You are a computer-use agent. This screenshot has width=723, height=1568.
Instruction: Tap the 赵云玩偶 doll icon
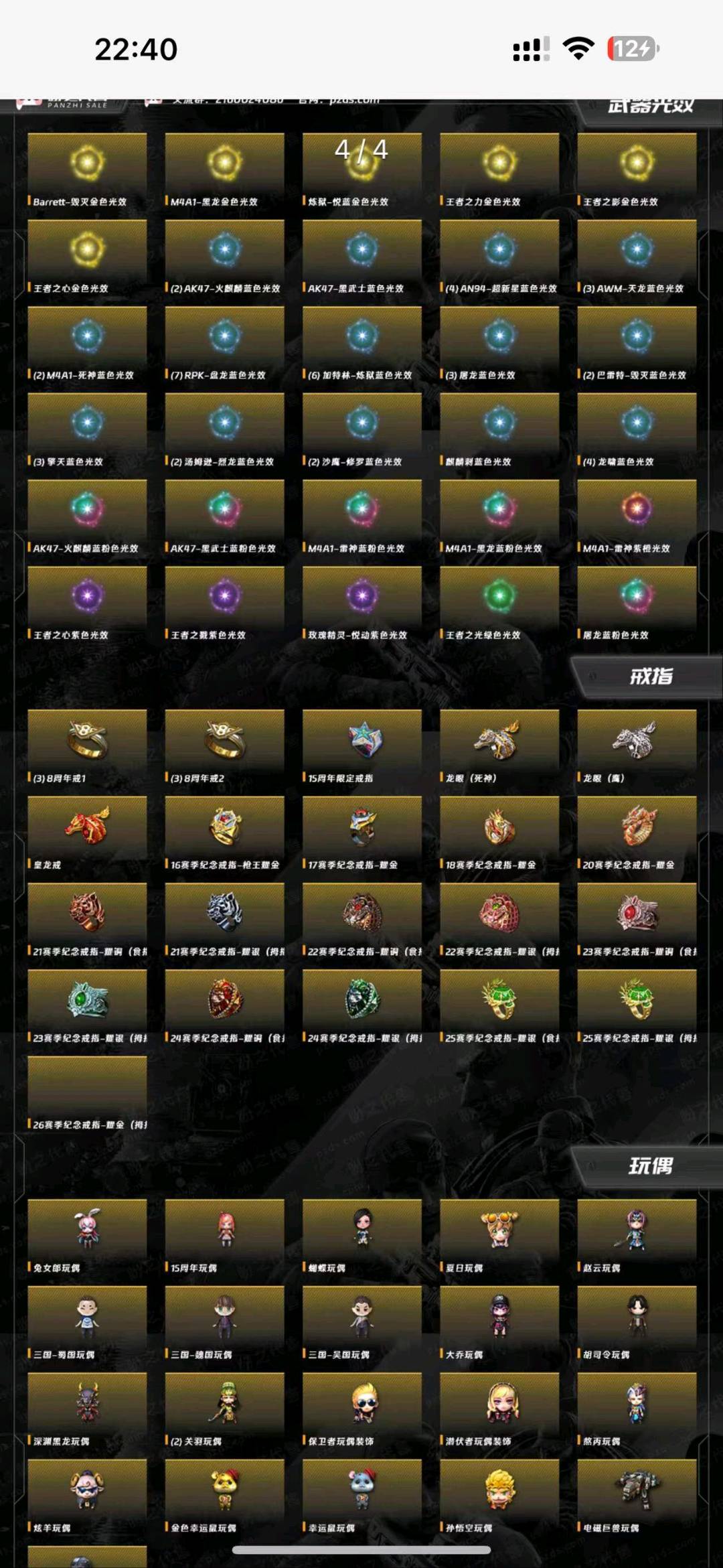click(x=636, y=1230)
